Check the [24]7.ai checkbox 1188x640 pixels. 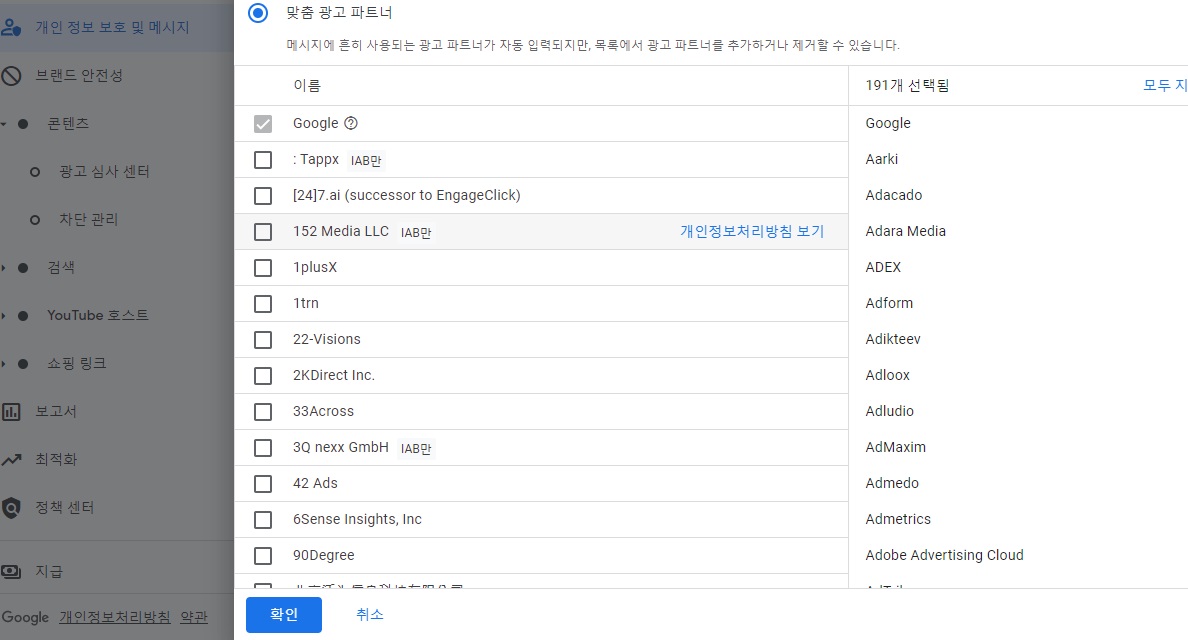[x=263, y=195]
